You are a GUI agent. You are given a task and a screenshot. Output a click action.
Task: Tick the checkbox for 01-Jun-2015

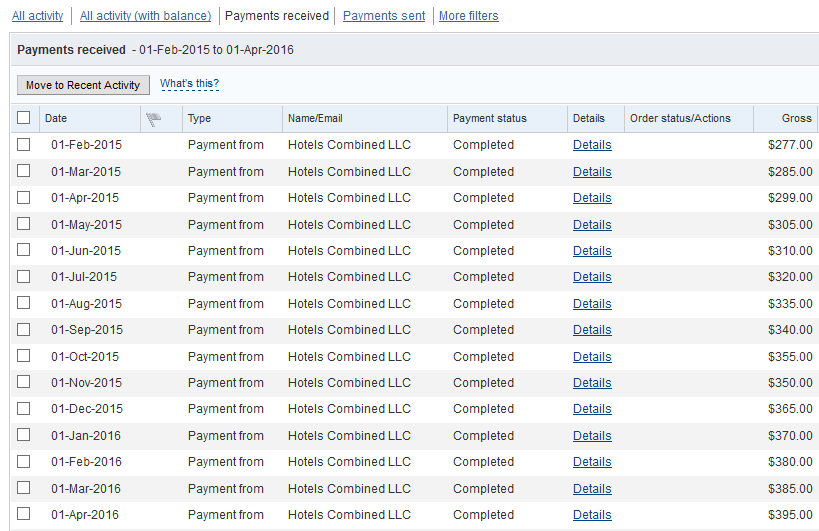pyautogui.click(x=24, y=250)
